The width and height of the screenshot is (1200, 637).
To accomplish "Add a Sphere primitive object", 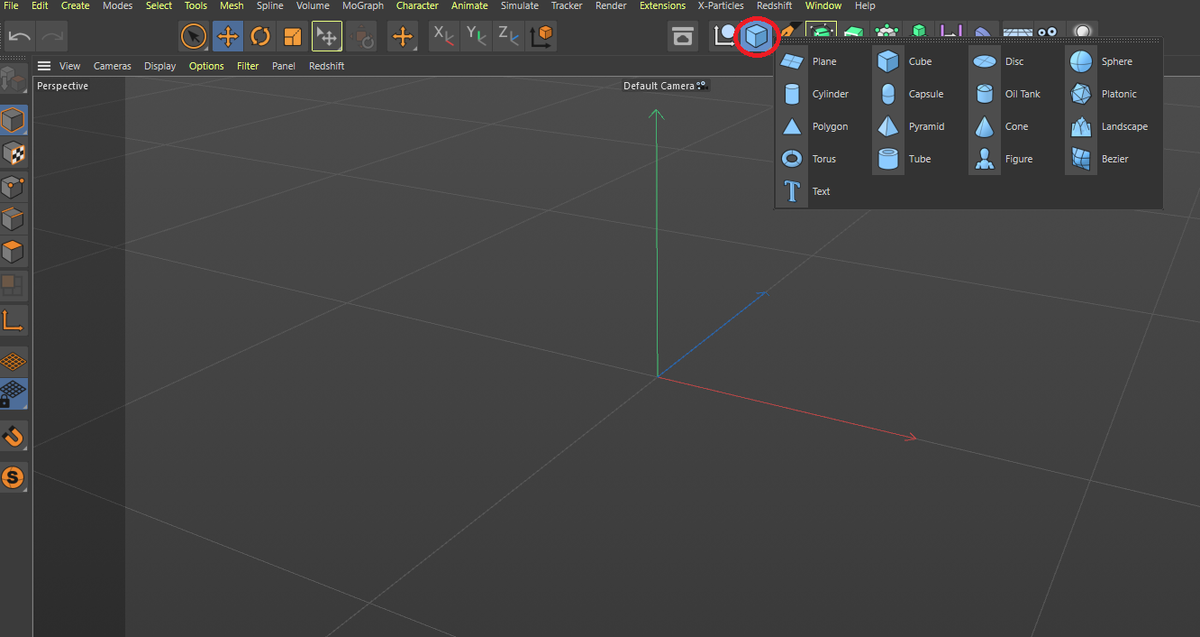I will coord(1099,62).
